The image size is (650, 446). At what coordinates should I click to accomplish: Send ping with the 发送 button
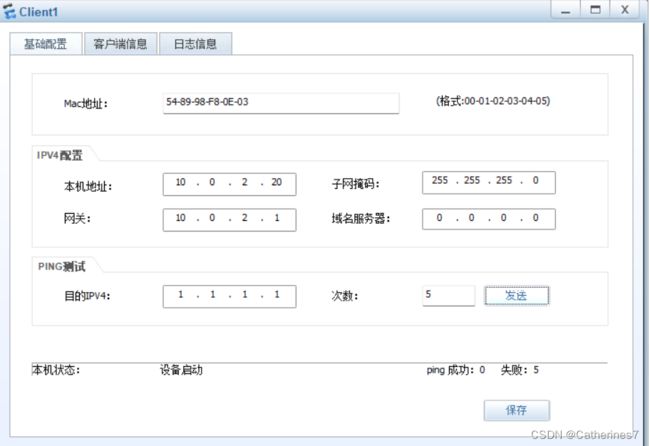point(517,296)
